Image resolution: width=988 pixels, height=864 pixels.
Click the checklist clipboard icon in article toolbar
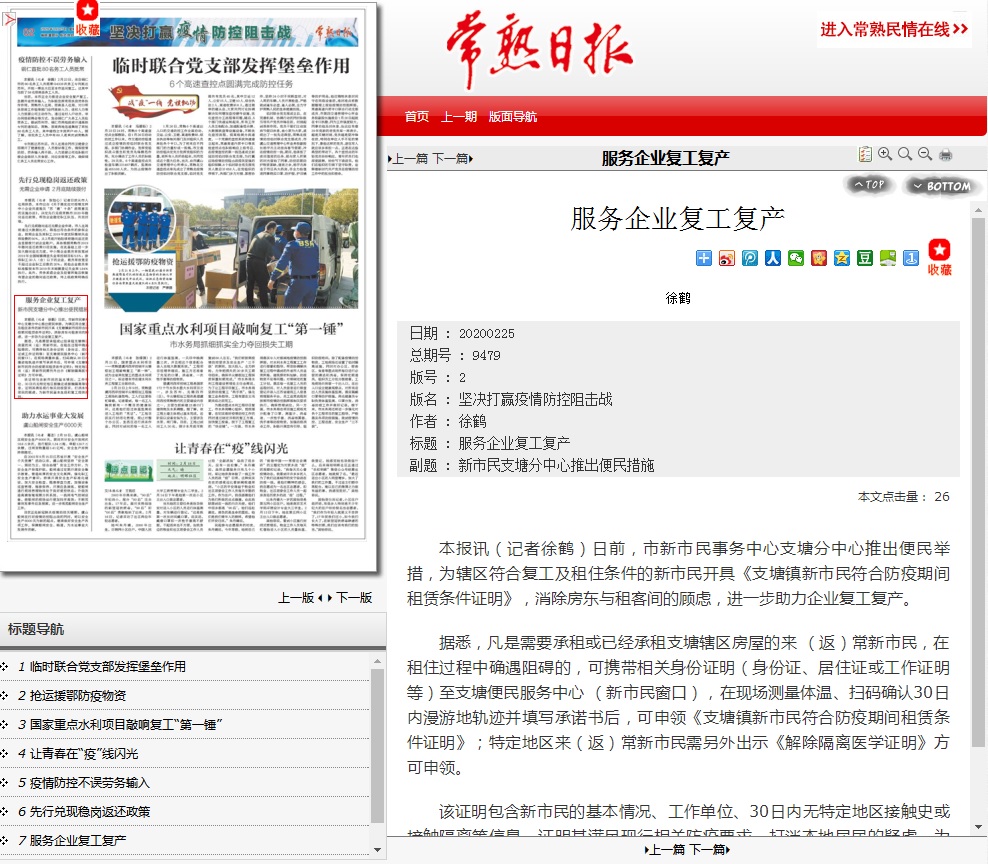[x=865, y=154]
